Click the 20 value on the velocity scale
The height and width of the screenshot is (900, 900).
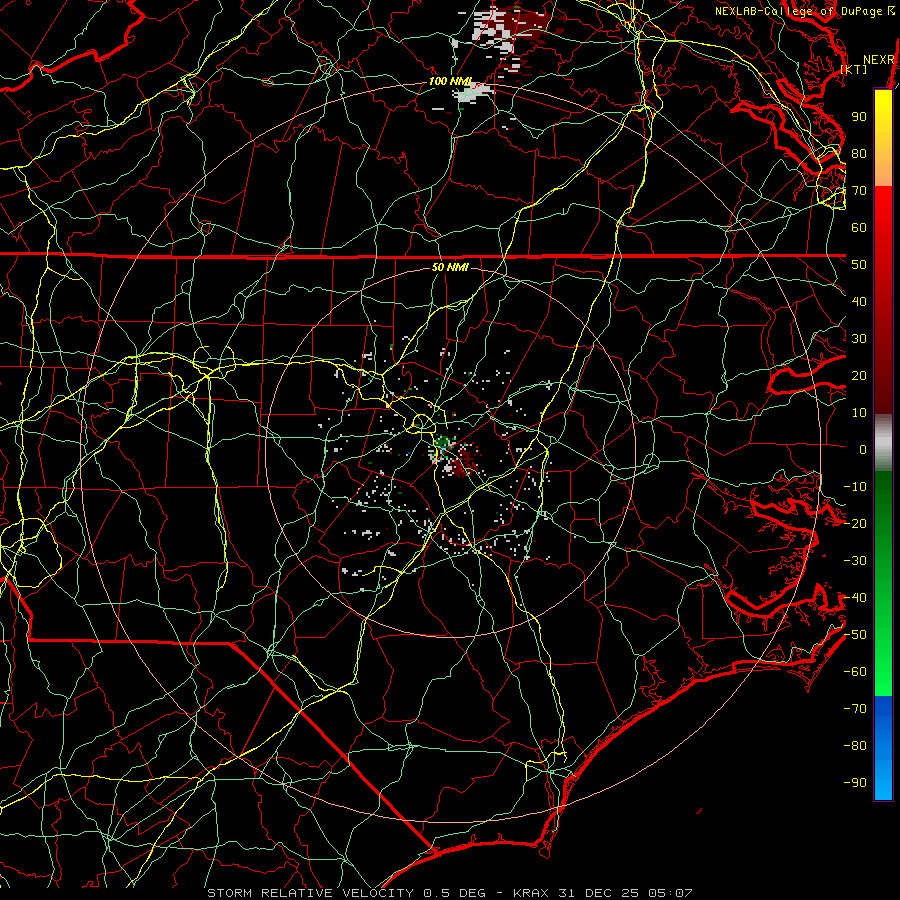coord(859,376)
